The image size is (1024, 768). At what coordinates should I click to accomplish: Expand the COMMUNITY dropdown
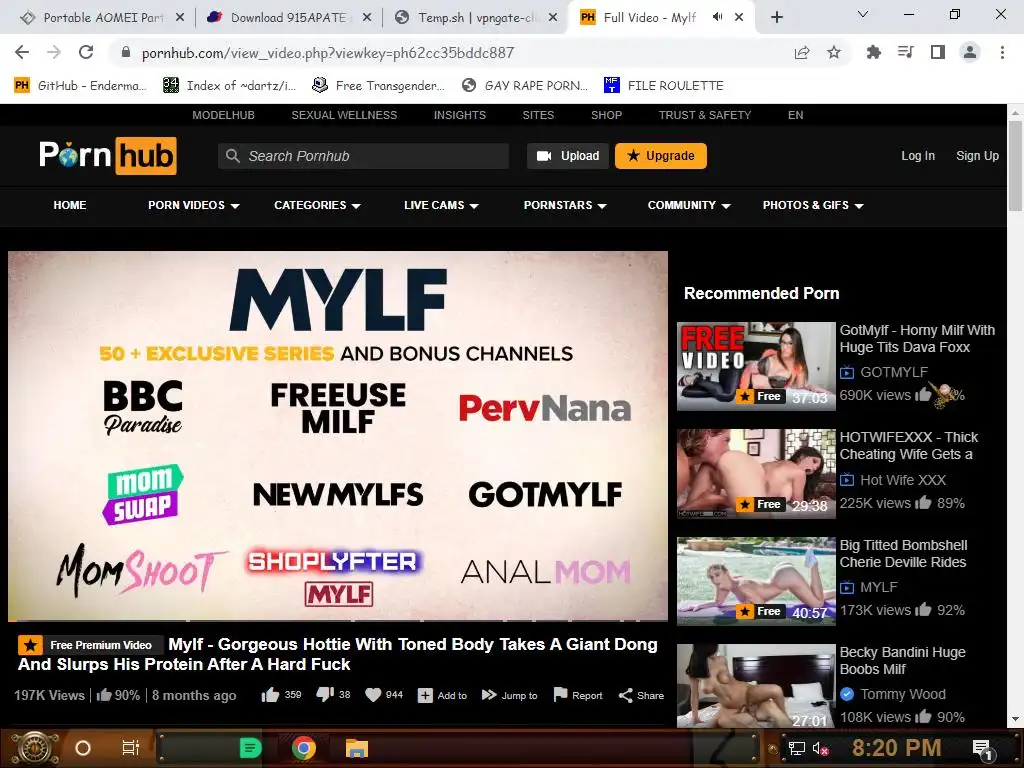click(688, 205)
